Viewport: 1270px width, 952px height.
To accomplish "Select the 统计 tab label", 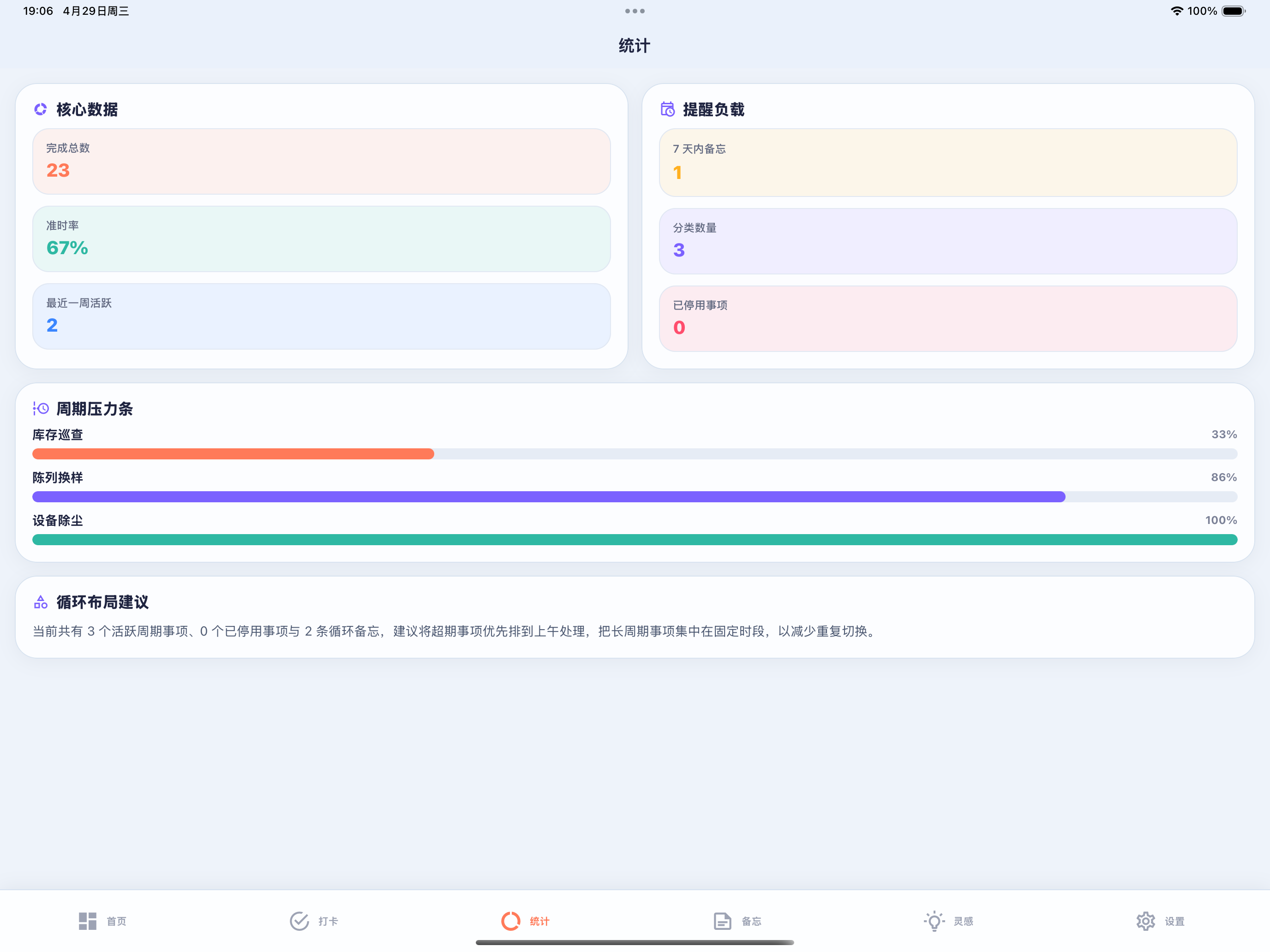I will coord(539,922).
